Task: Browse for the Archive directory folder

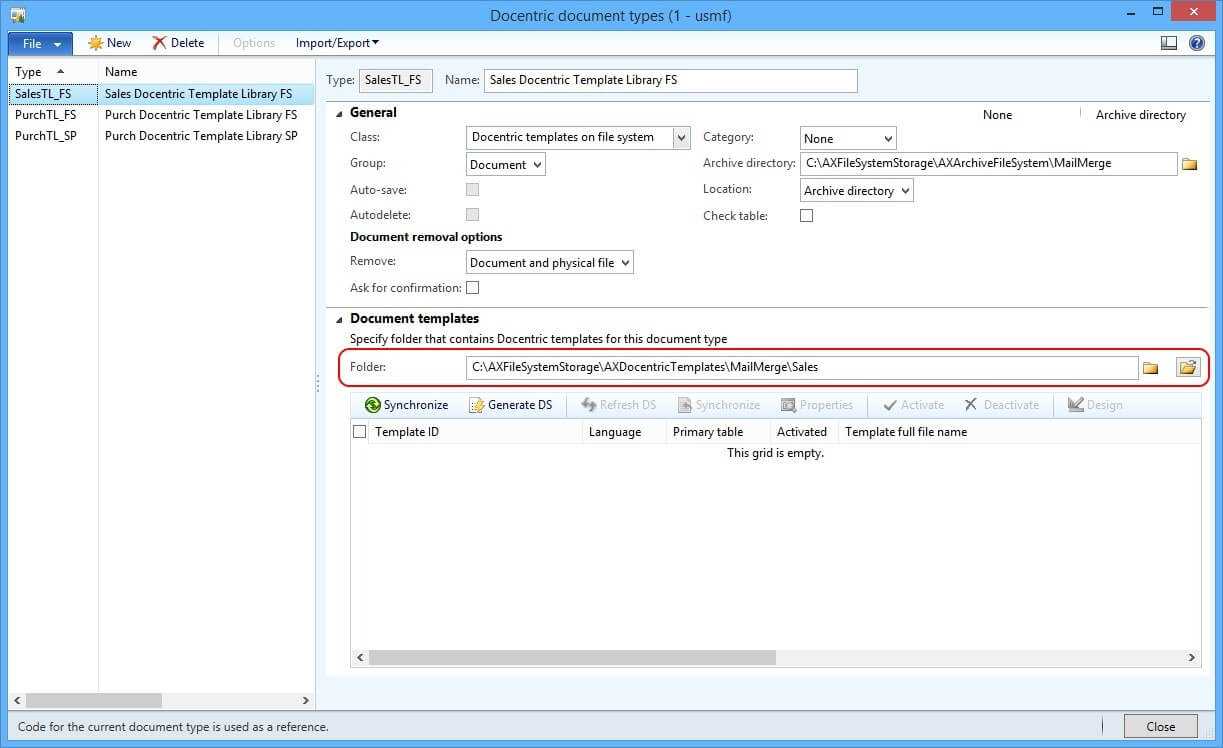Action: pos(1189,164)
